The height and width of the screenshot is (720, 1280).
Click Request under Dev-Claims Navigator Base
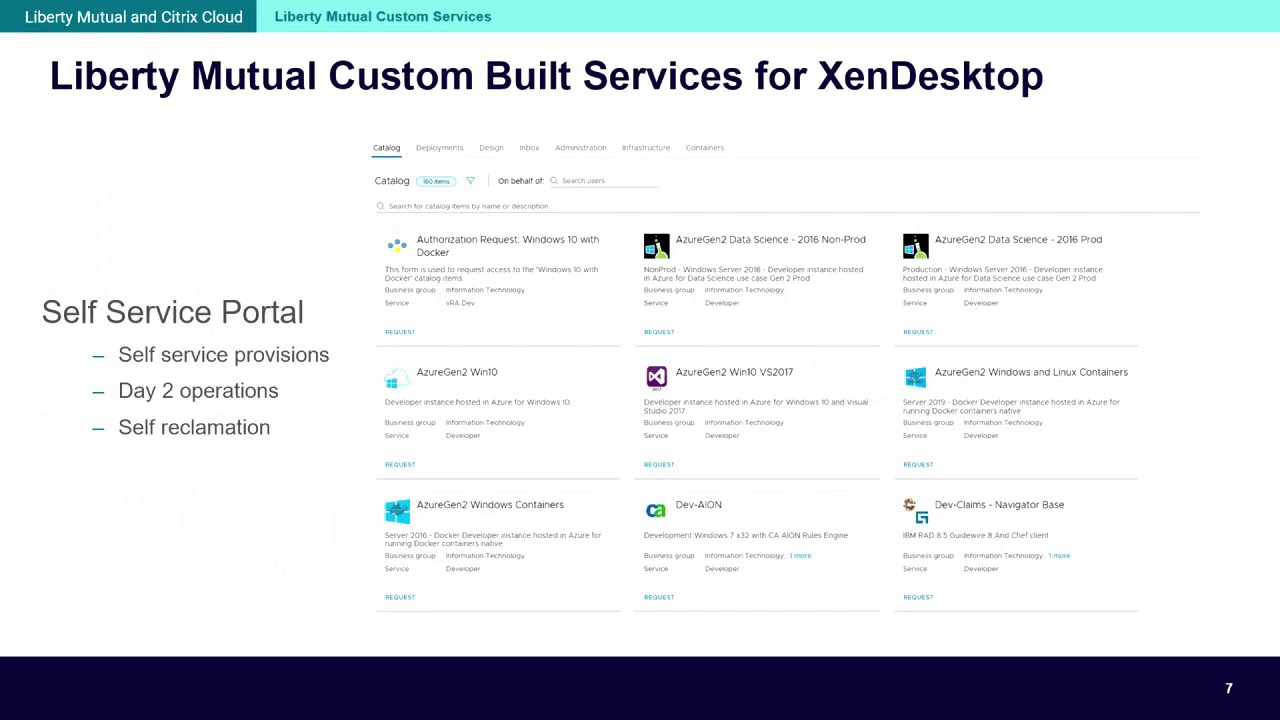[918, 597]
